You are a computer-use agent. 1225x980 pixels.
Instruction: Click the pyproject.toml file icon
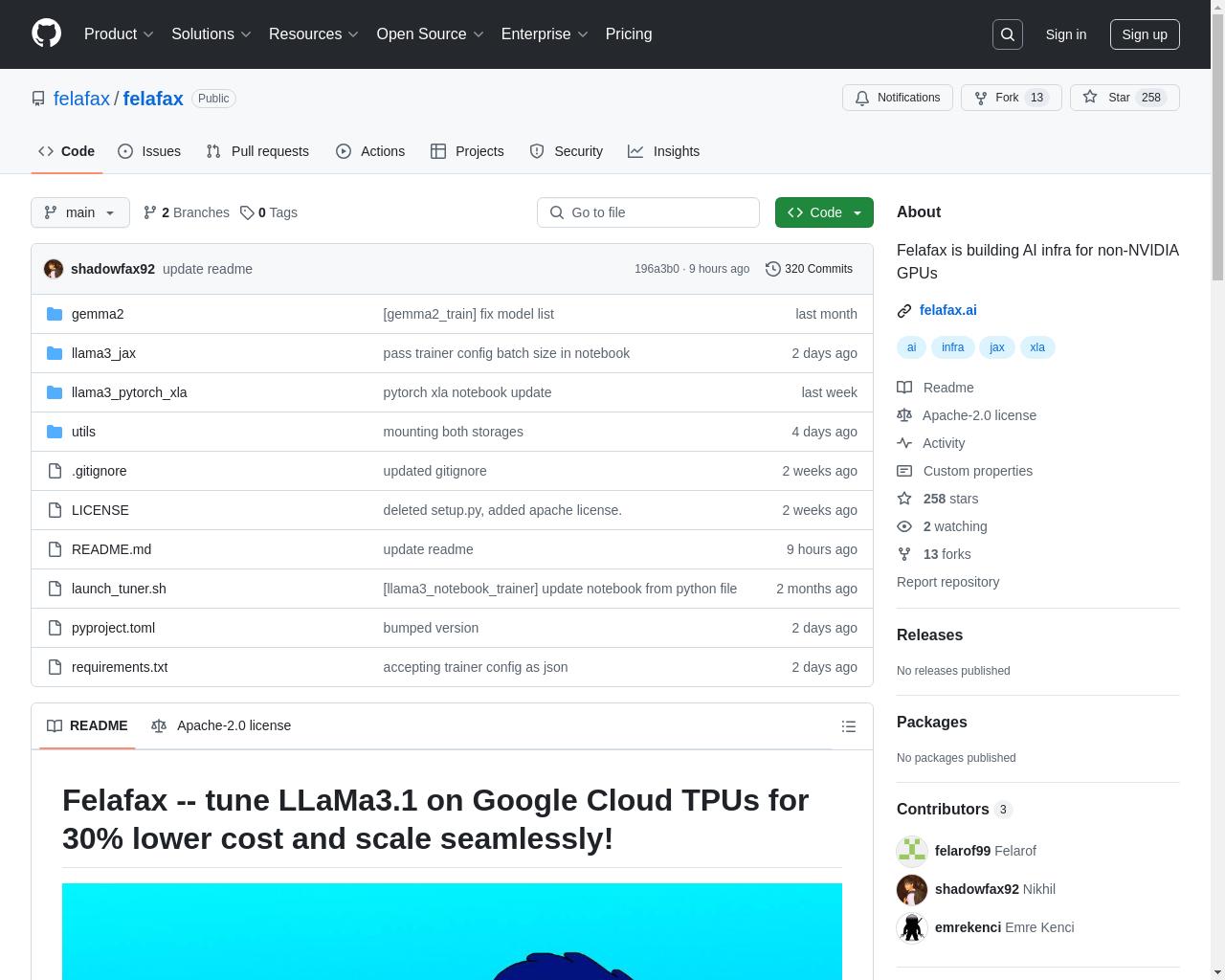point(55,628)
